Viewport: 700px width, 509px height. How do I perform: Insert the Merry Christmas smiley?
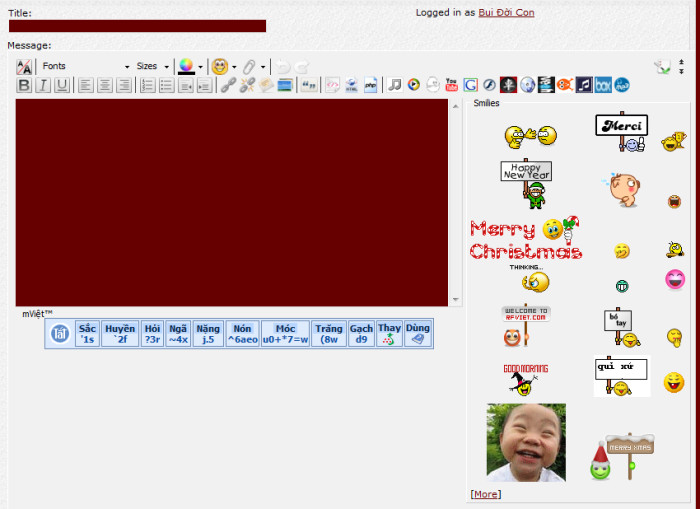526,240
